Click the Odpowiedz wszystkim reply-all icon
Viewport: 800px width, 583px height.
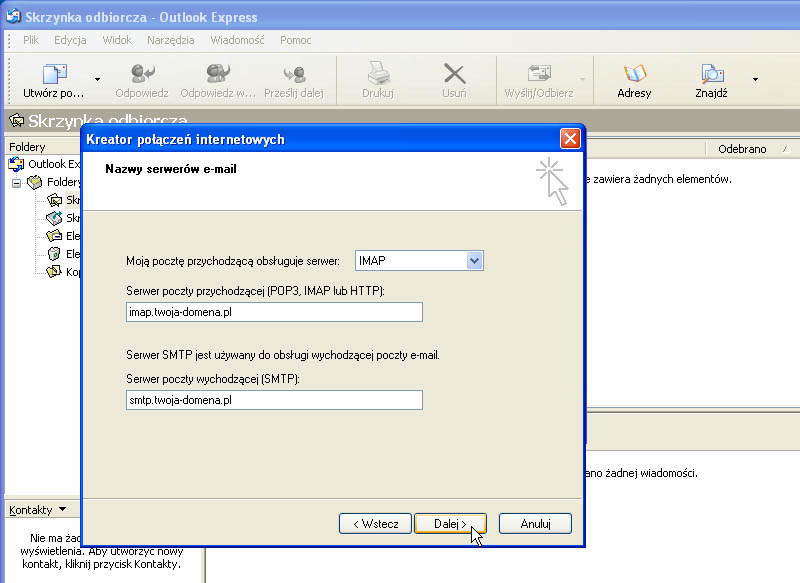click(x=218, y=73)
